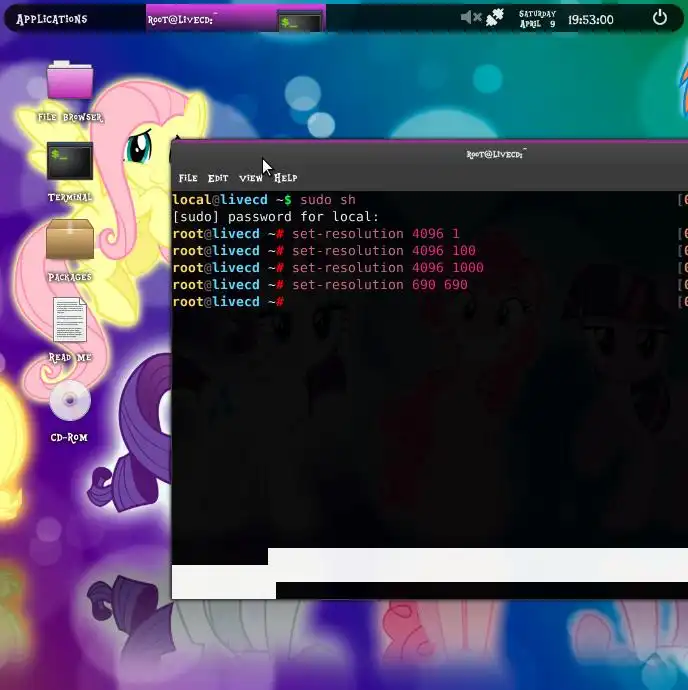Click 'set-resolution 690 690' command line

point(379,285)
